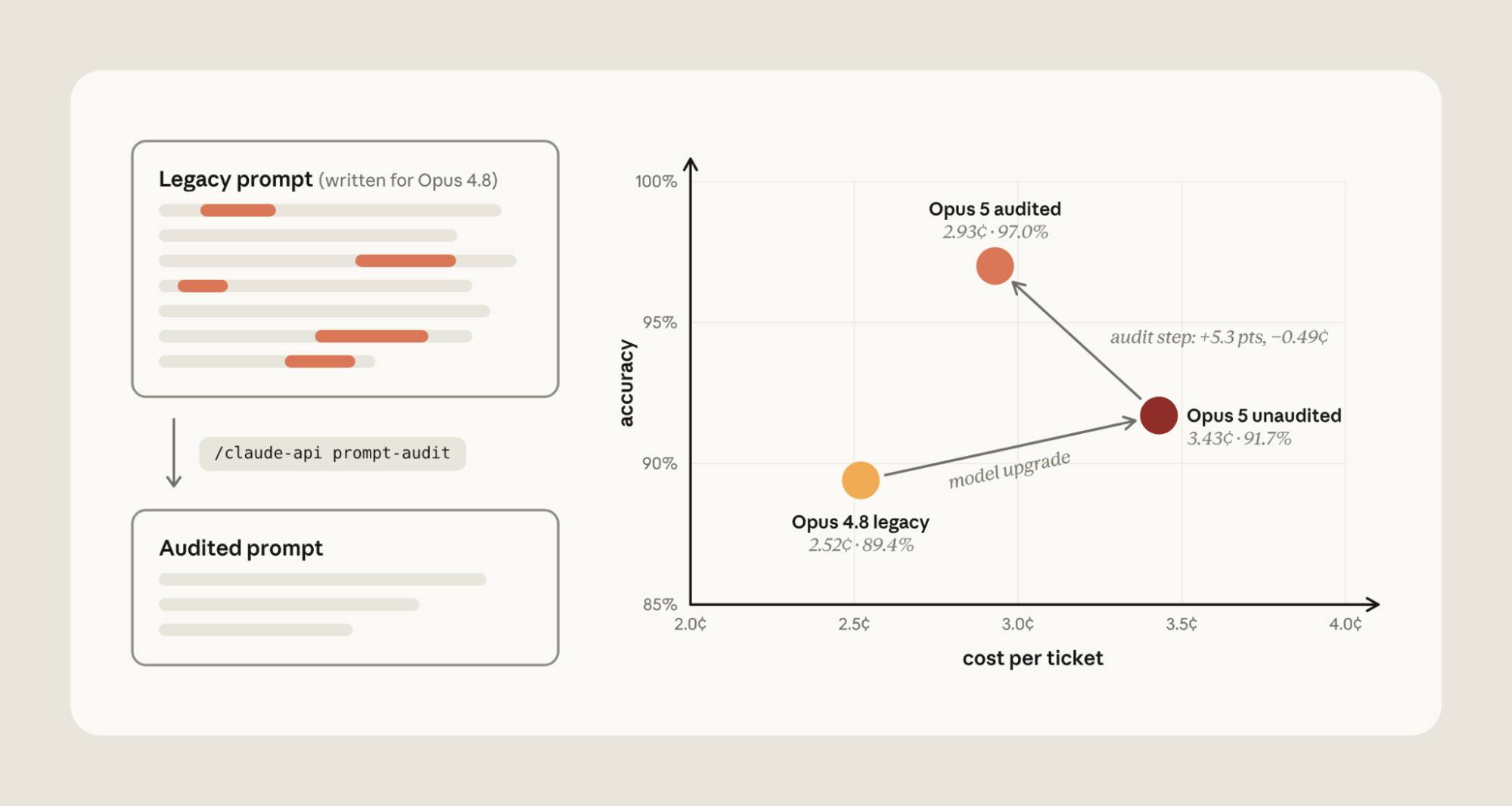Click the 3.0¢ cost axis tick

pyautogui.click(x=1017, y=625)
